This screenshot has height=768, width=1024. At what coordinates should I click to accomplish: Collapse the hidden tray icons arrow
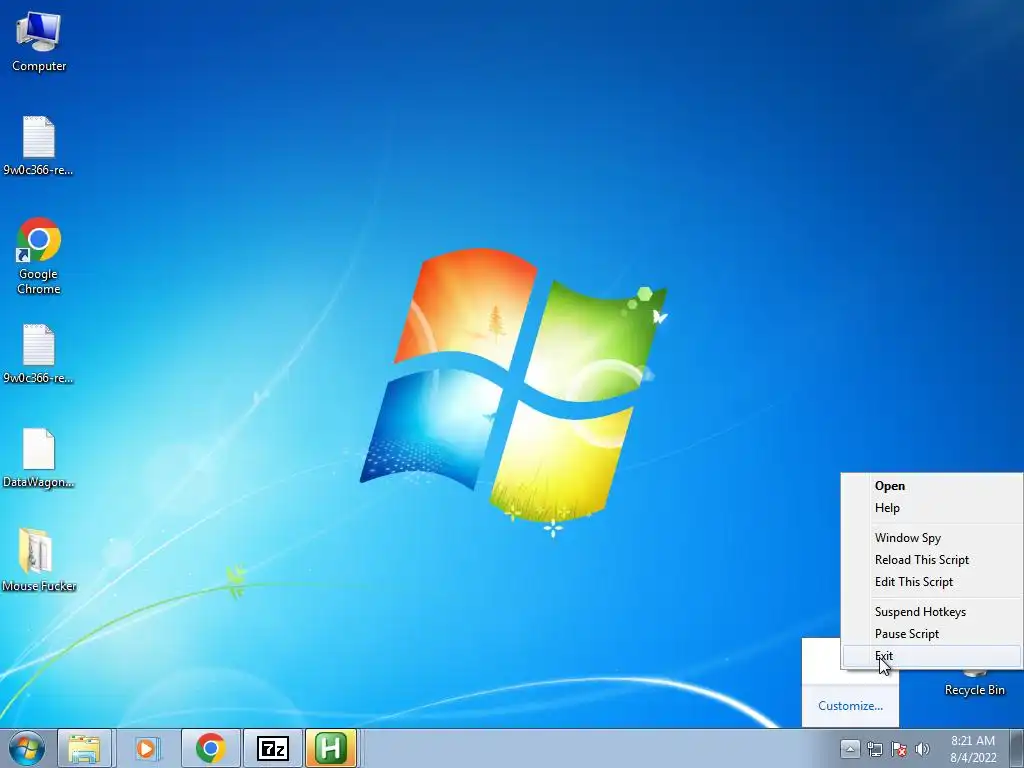pos(850,748)
